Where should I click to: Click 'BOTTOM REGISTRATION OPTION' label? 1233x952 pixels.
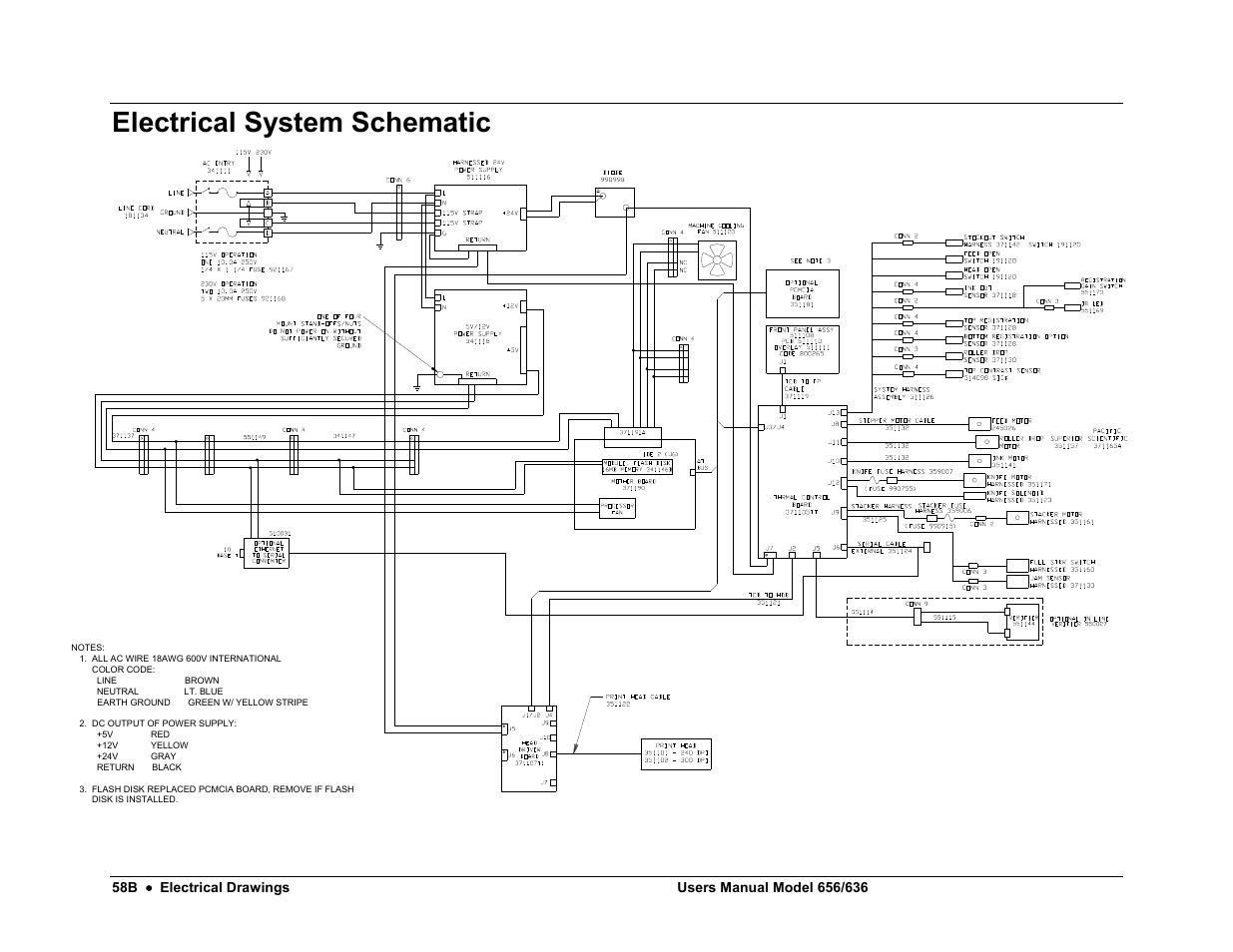(1017, 337)
